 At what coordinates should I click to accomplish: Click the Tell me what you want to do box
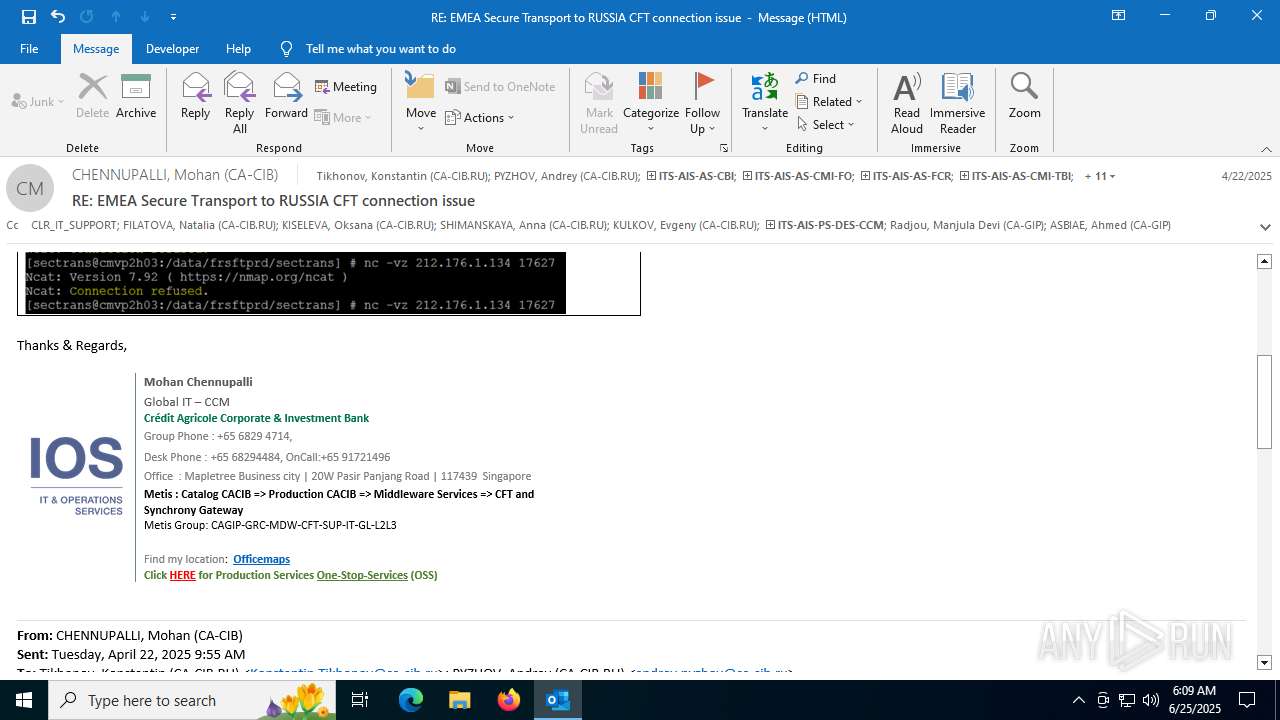point(380,48)
